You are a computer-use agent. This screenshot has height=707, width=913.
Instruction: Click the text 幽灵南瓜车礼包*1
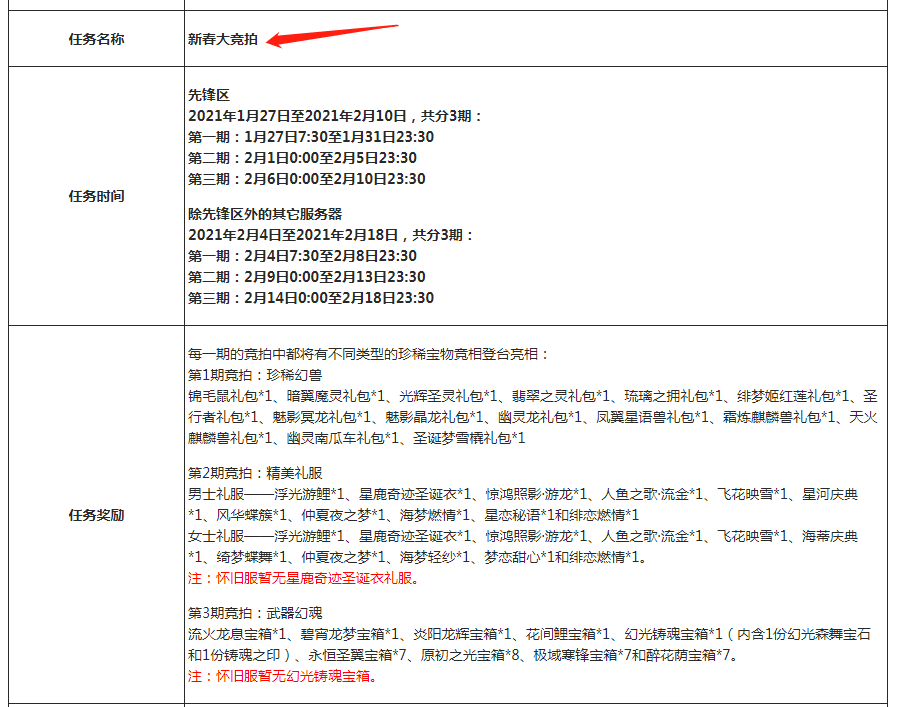[342, 438]
